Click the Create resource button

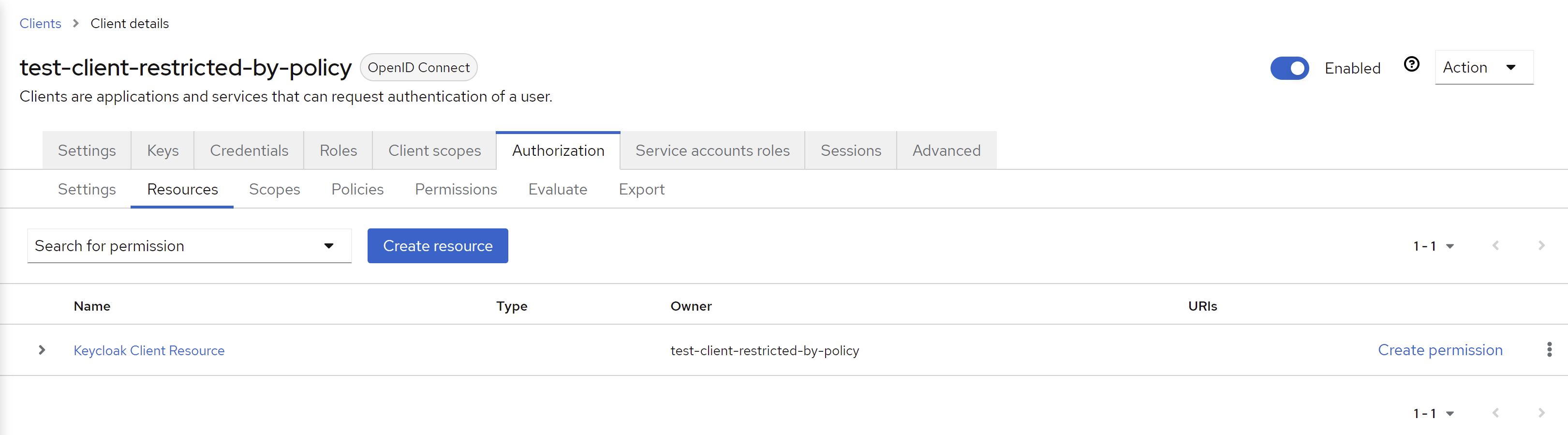[437, 246]
